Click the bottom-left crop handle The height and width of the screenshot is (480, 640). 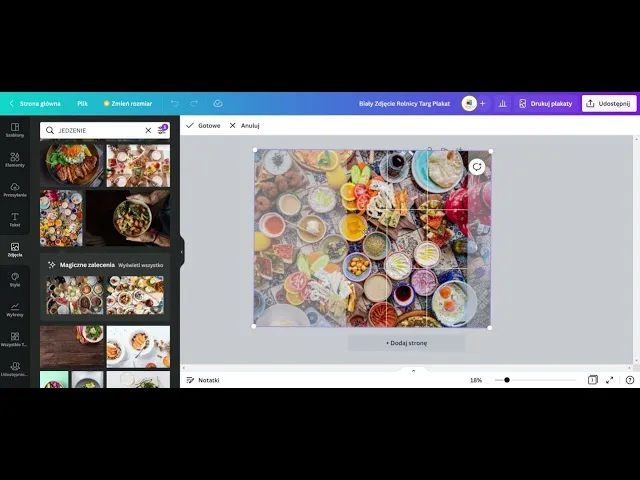254,326
